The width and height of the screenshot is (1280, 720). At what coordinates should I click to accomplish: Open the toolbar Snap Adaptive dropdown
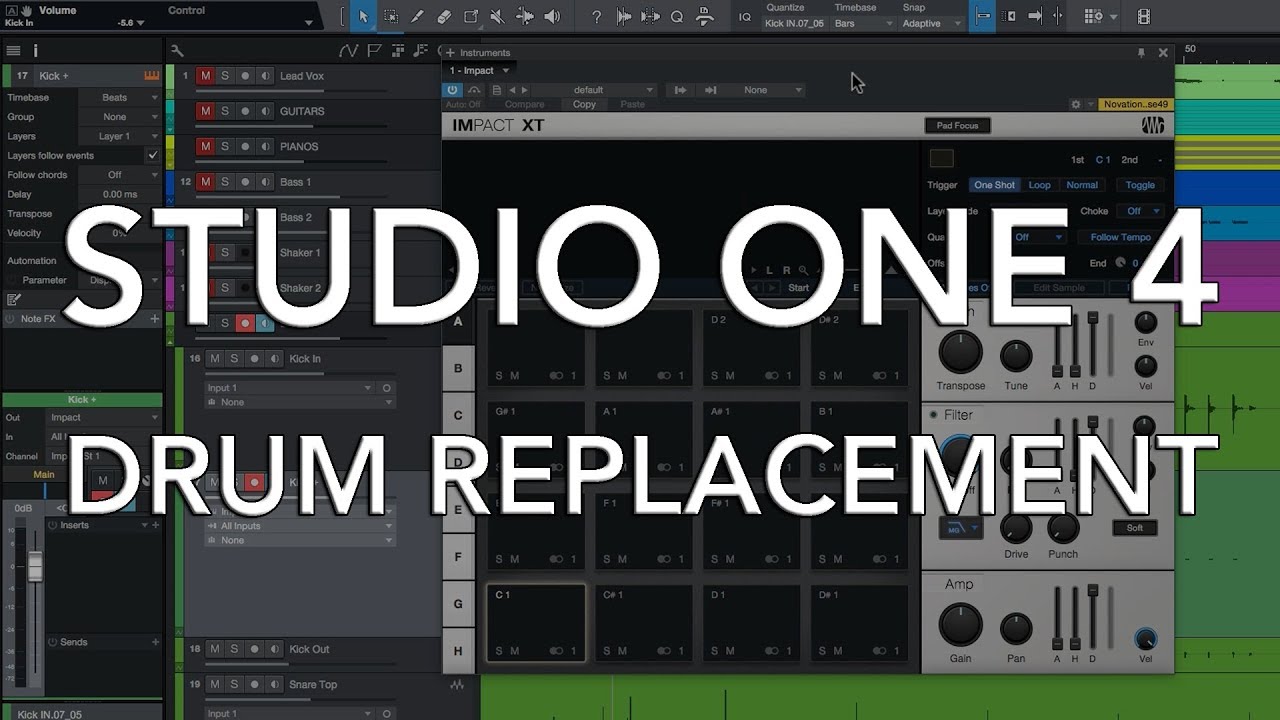932,23
